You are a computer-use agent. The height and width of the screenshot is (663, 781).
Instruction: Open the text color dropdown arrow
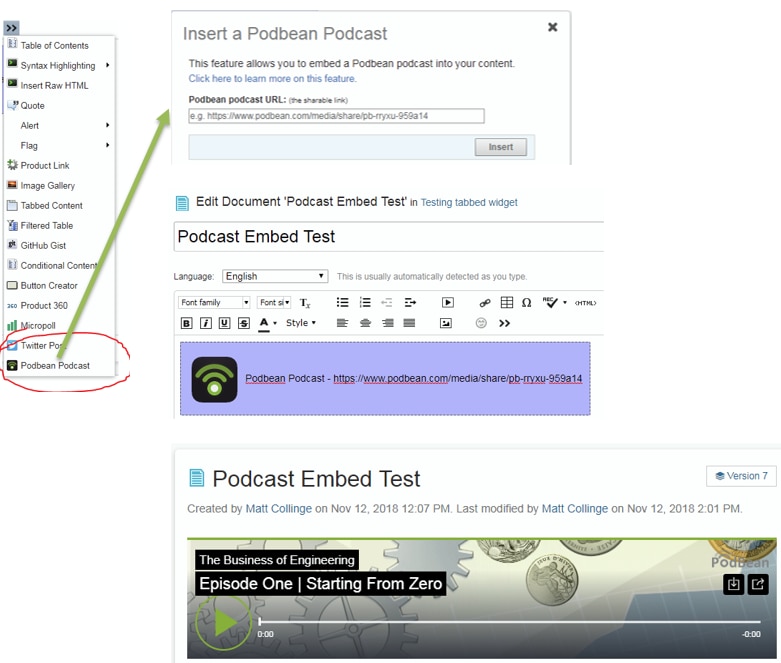coord(275,323)
